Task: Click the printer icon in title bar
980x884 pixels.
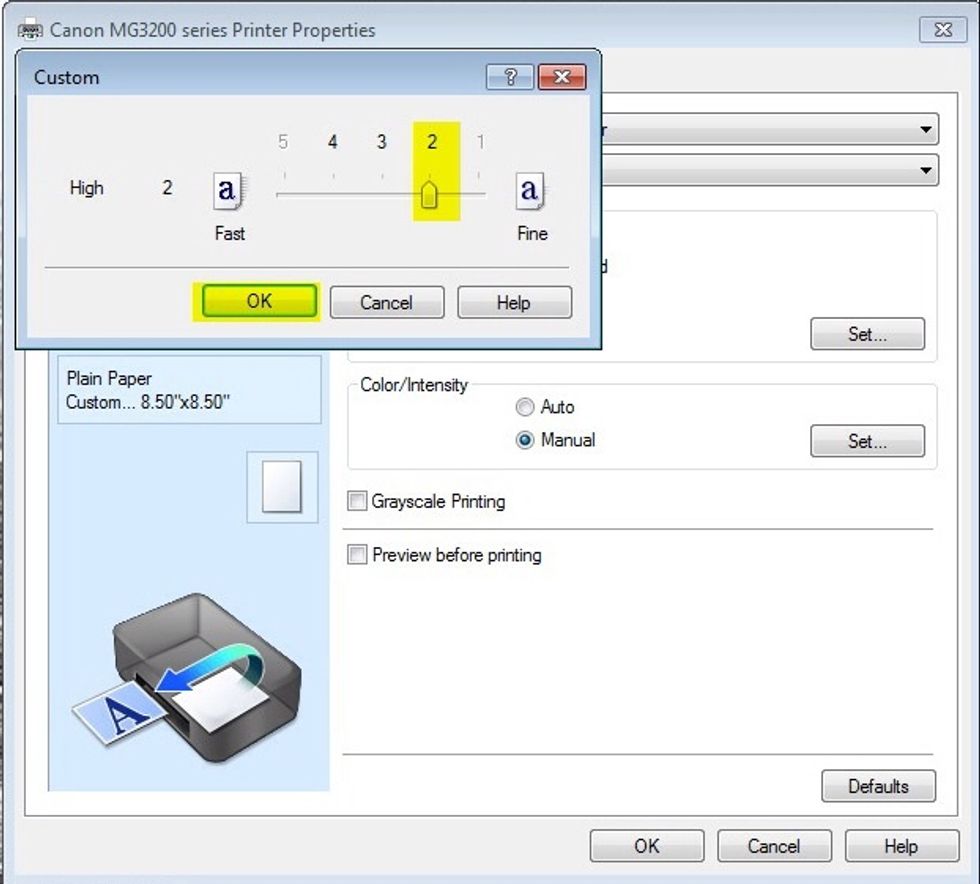Action: tap(31, 30)
